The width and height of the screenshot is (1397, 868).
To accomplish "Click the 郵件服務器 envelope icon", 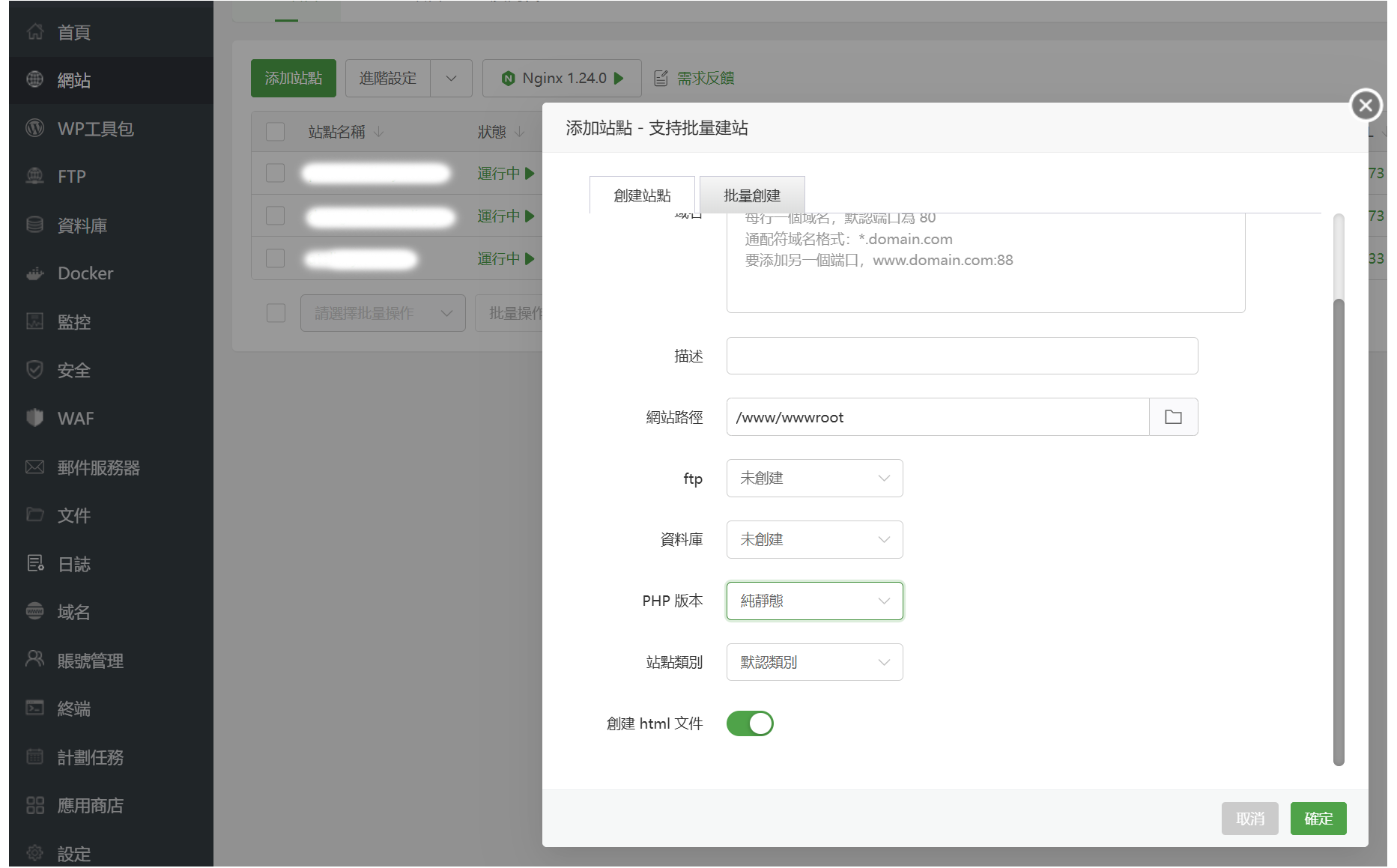I will (34, 467).
